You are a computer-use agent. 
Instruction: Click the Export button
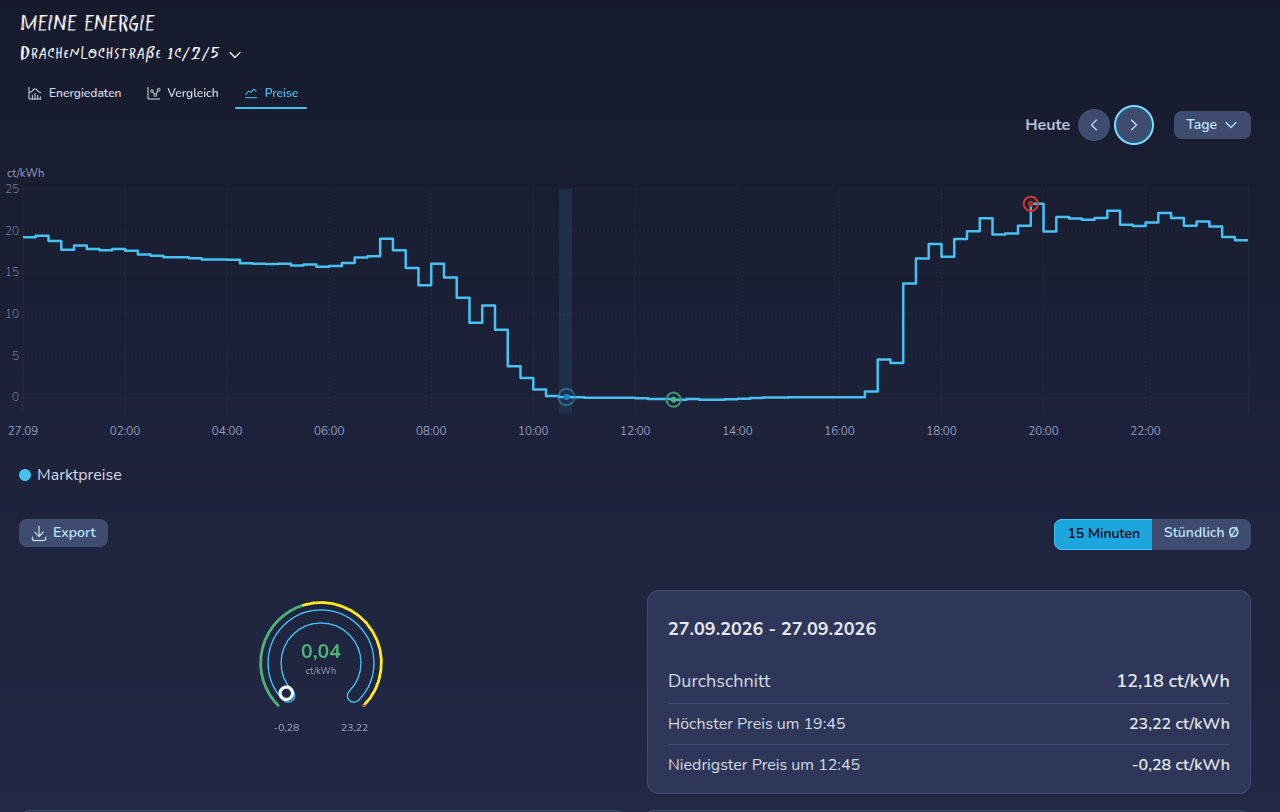click(x=63, y=533)
